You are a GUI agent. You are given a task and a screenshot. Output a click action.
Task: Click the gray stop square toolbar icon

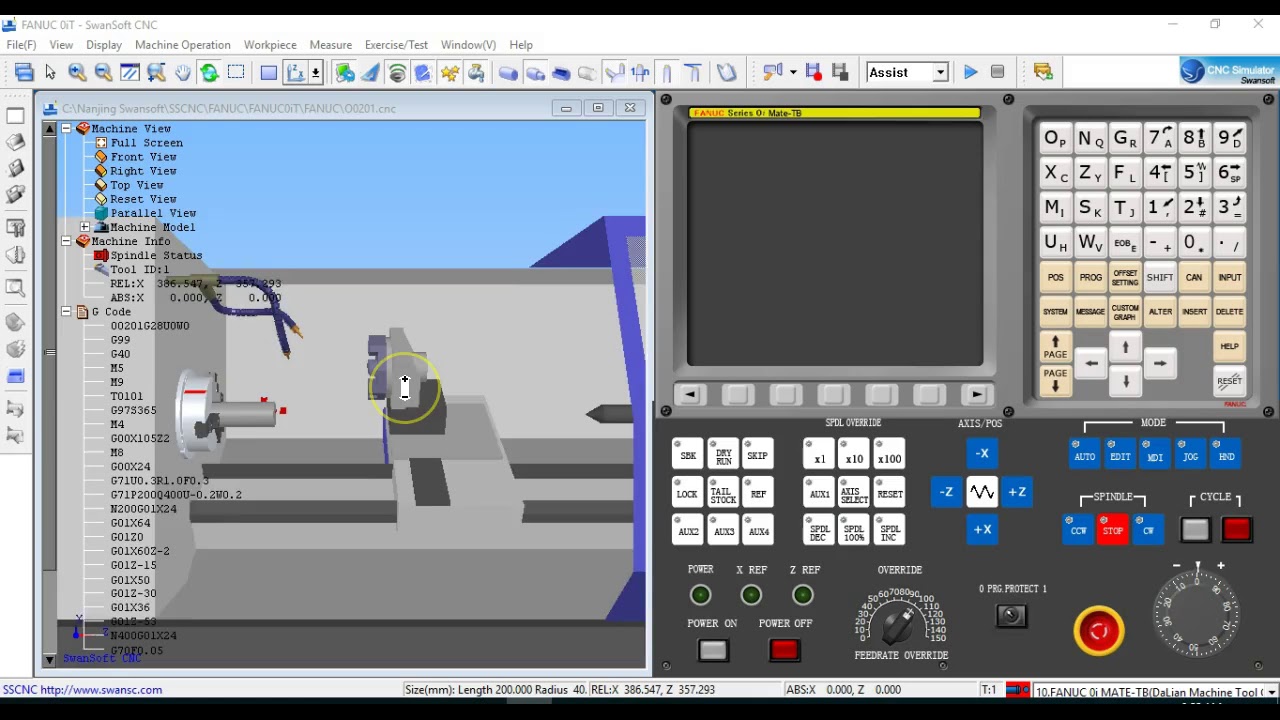[x=997, y=72]
